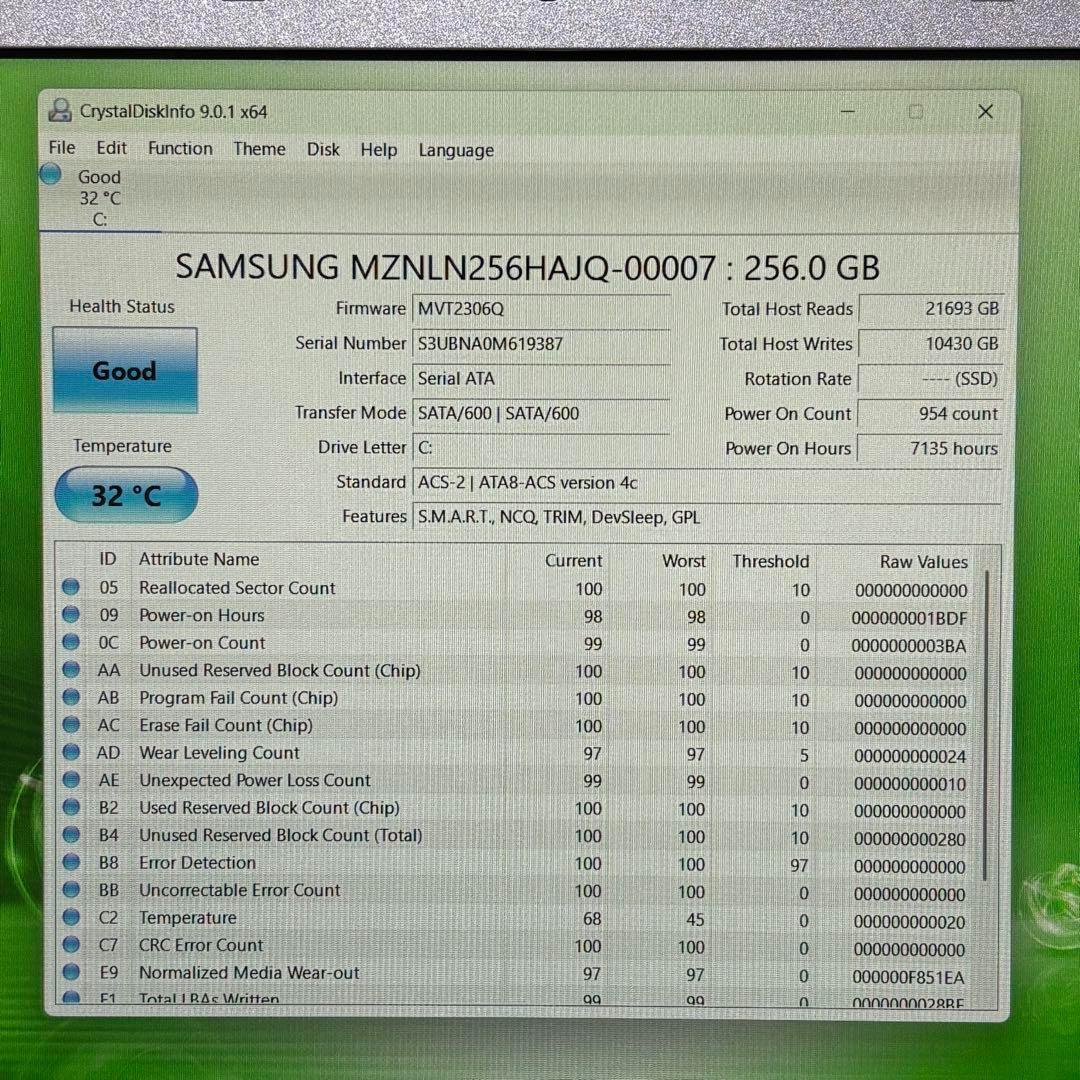Click the status dot for Unexpected Power Loss Count
Viewport: 1080px width, 1080px height.
point(70,780)
